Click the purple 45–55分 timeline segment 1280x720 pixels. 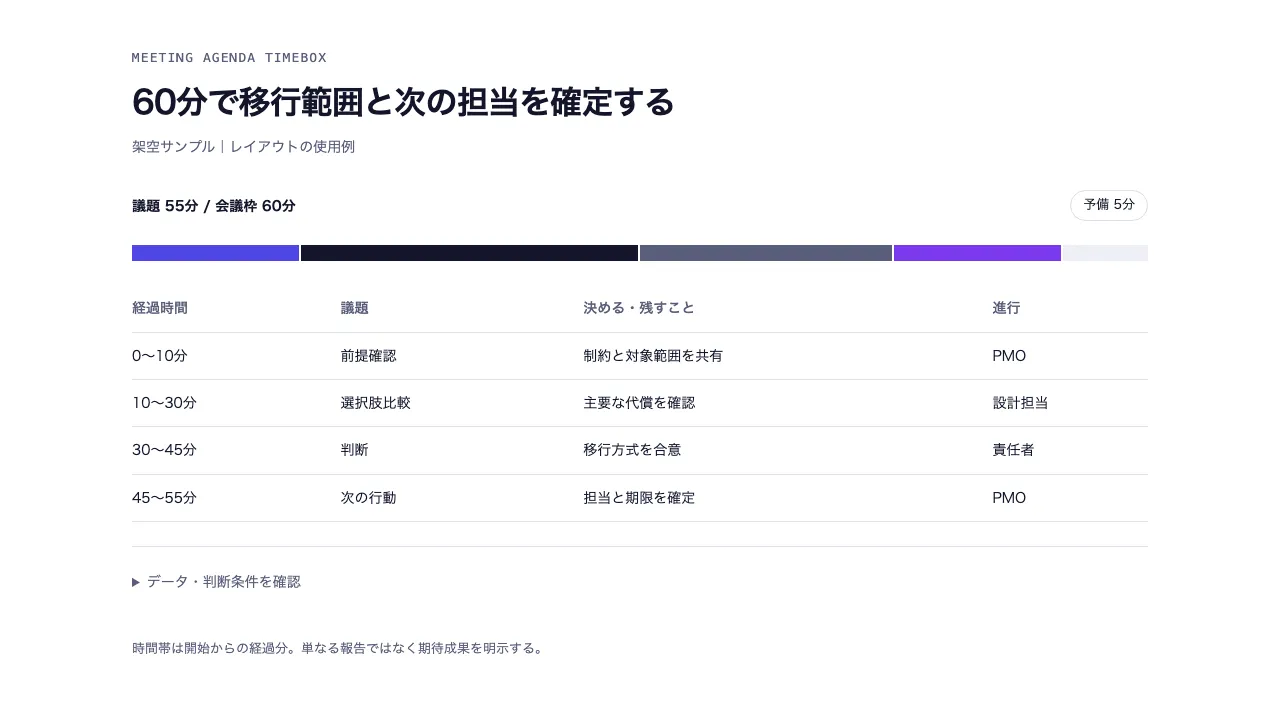977,253
